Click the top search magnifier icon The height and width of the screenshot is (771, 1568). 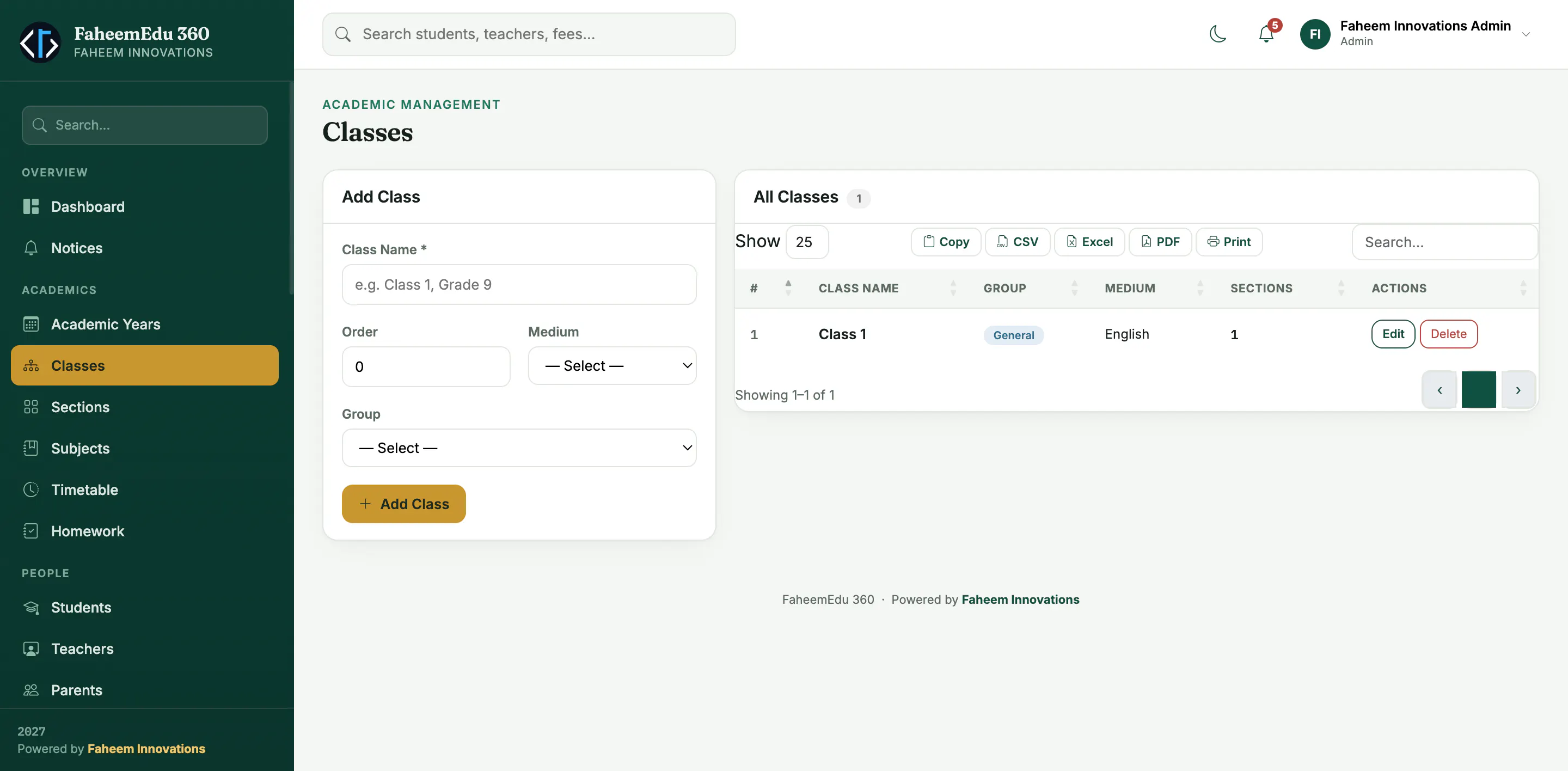click(342, 34)
